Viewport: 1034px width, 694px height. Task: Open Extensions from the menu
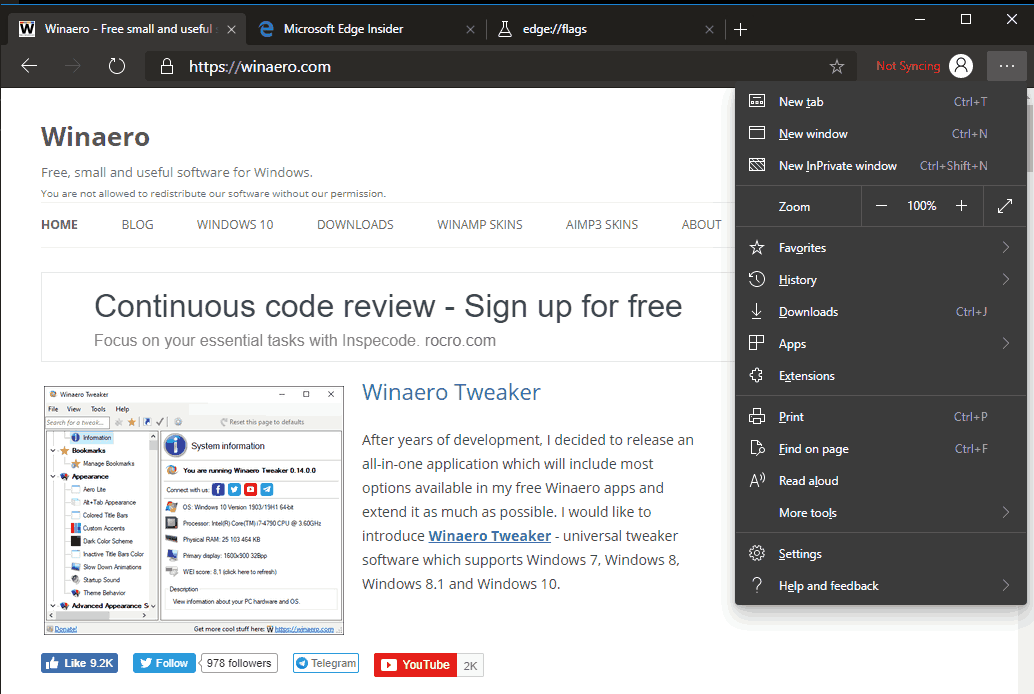(x=881, y=375)
